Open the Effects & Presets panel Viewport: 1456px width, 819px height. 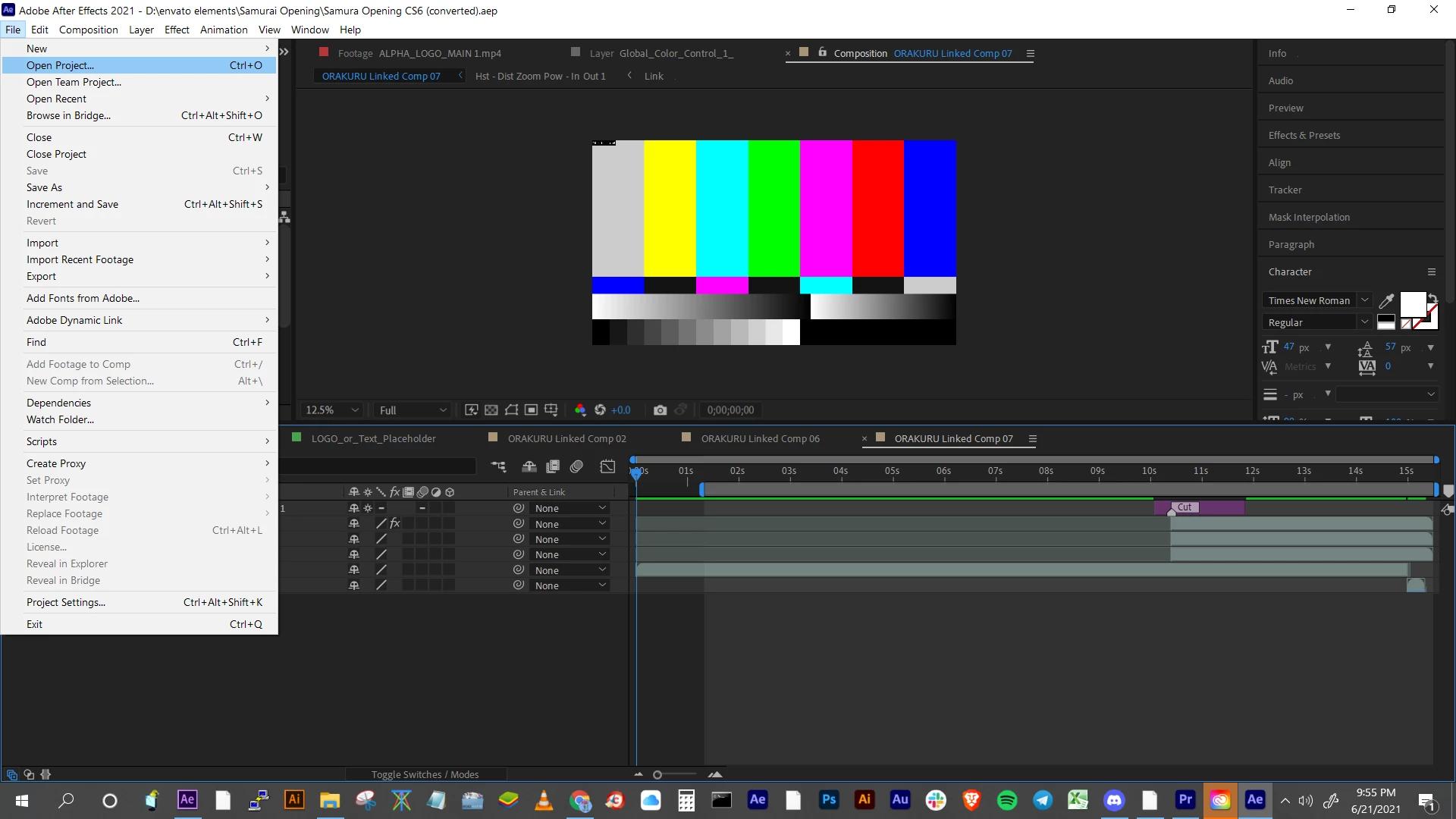coord(1304,135)
